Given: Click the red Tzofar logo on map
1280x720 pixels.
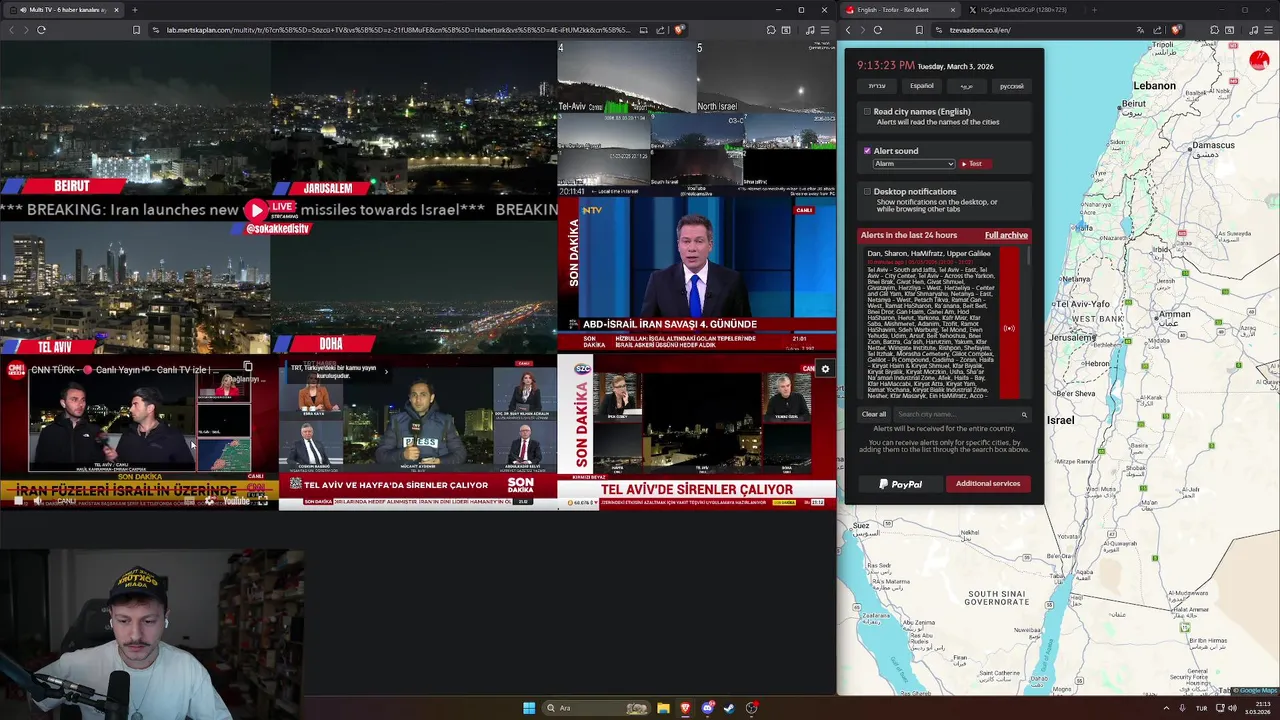Looking at the screenshot, I should 1259,61.
